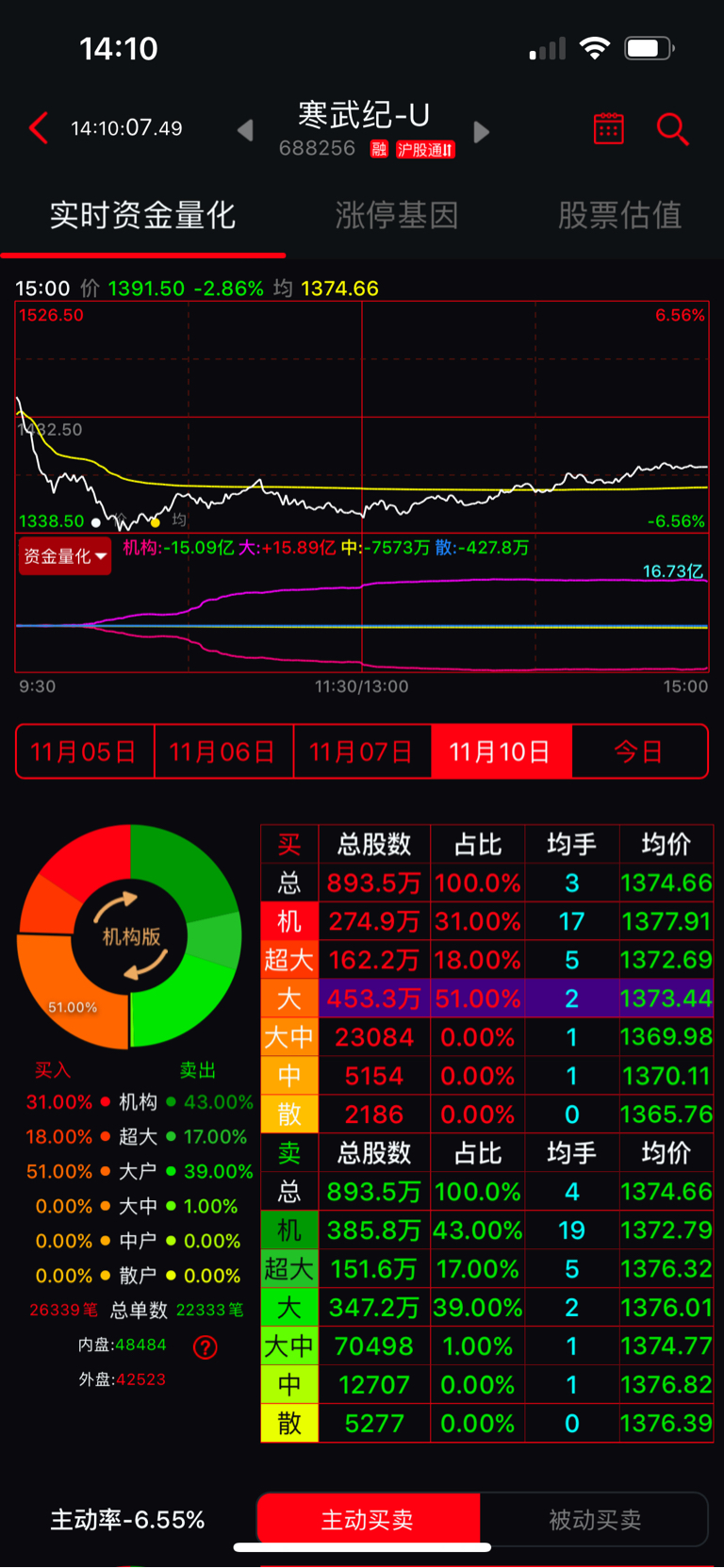Tap the battery status icon
Viewport: 724px width, 1568px height.
[x=650, y=48]
